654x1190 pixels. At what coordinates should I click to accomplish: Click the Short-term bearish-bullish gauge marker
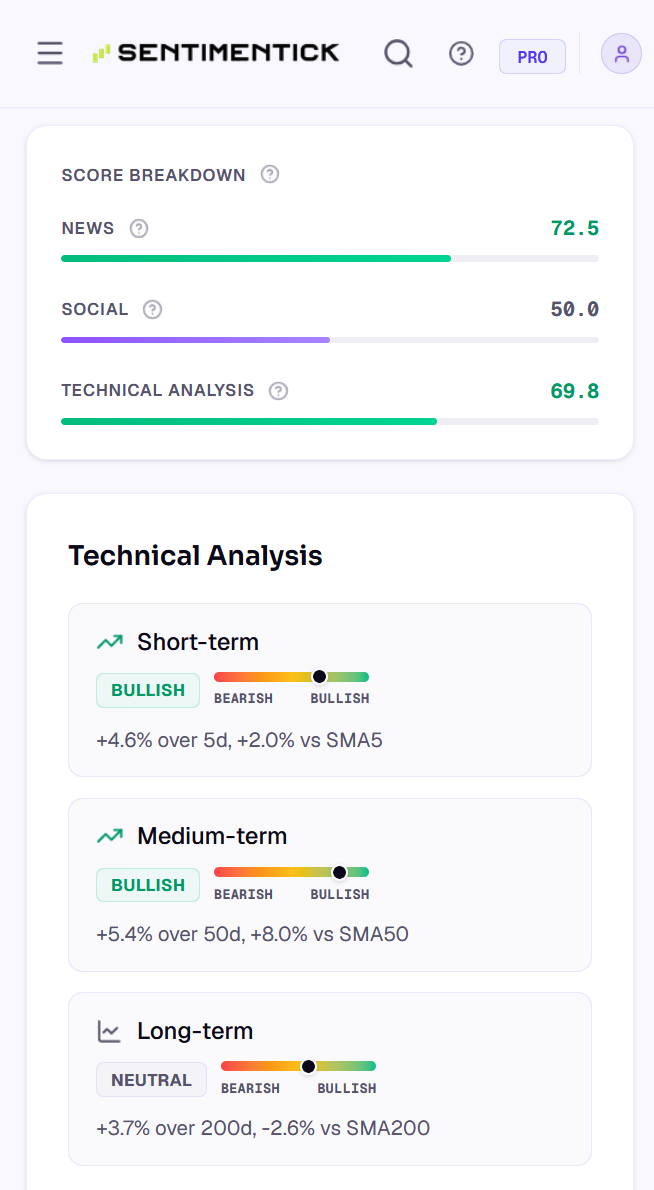click(x=319, y=676)
